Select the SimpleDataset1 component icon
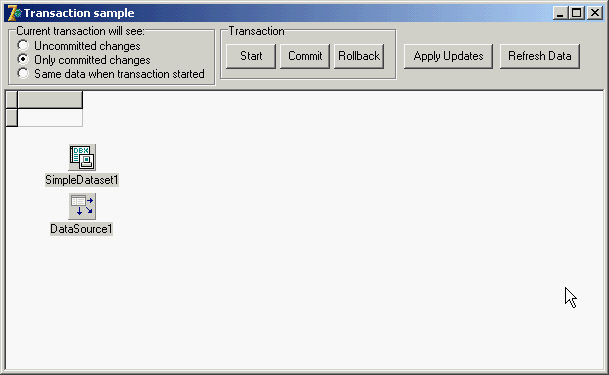Viewport: 609px width, 375px height. (x=82, y=157)
